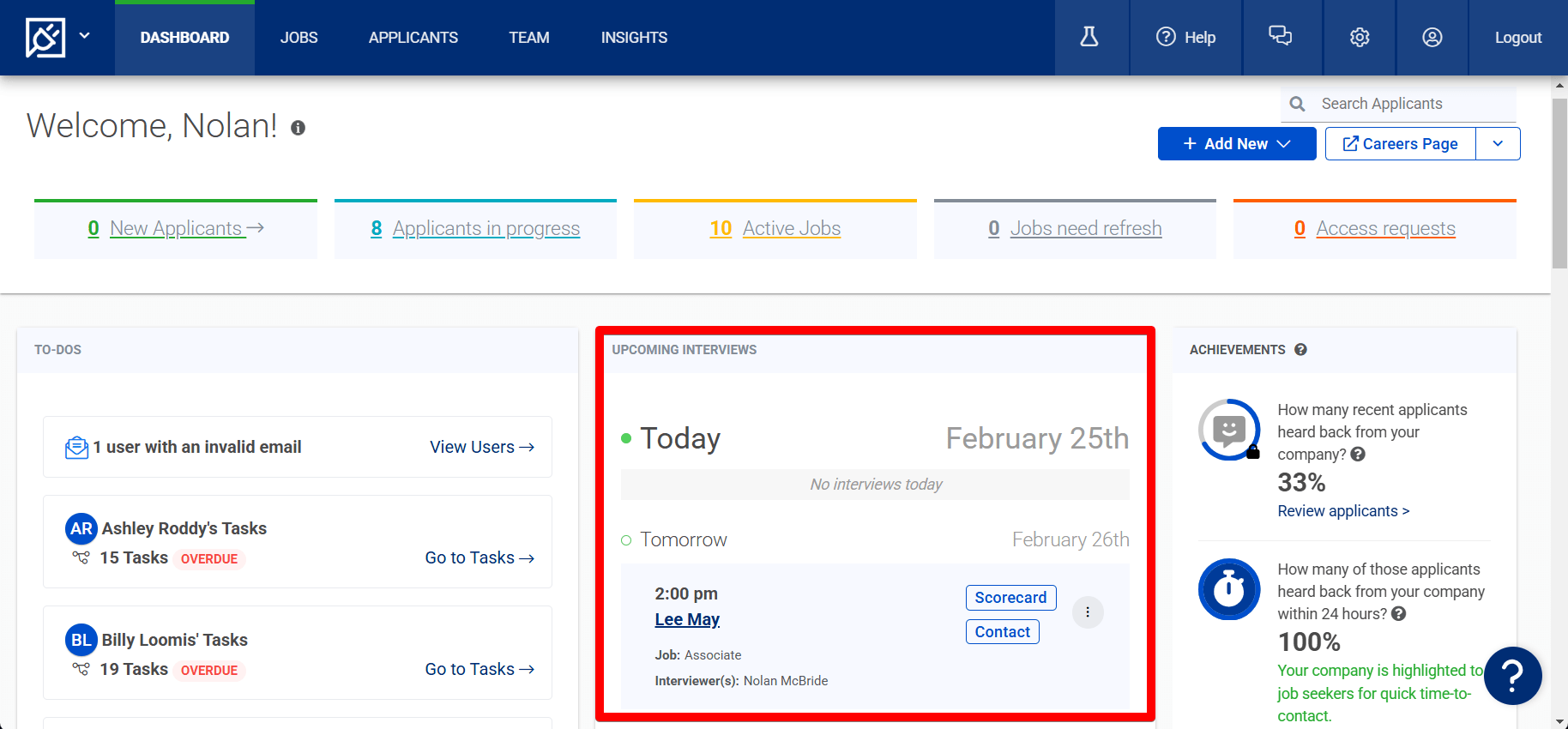
Task: Click 'No interviews today' text
Action: coord(876,485)
